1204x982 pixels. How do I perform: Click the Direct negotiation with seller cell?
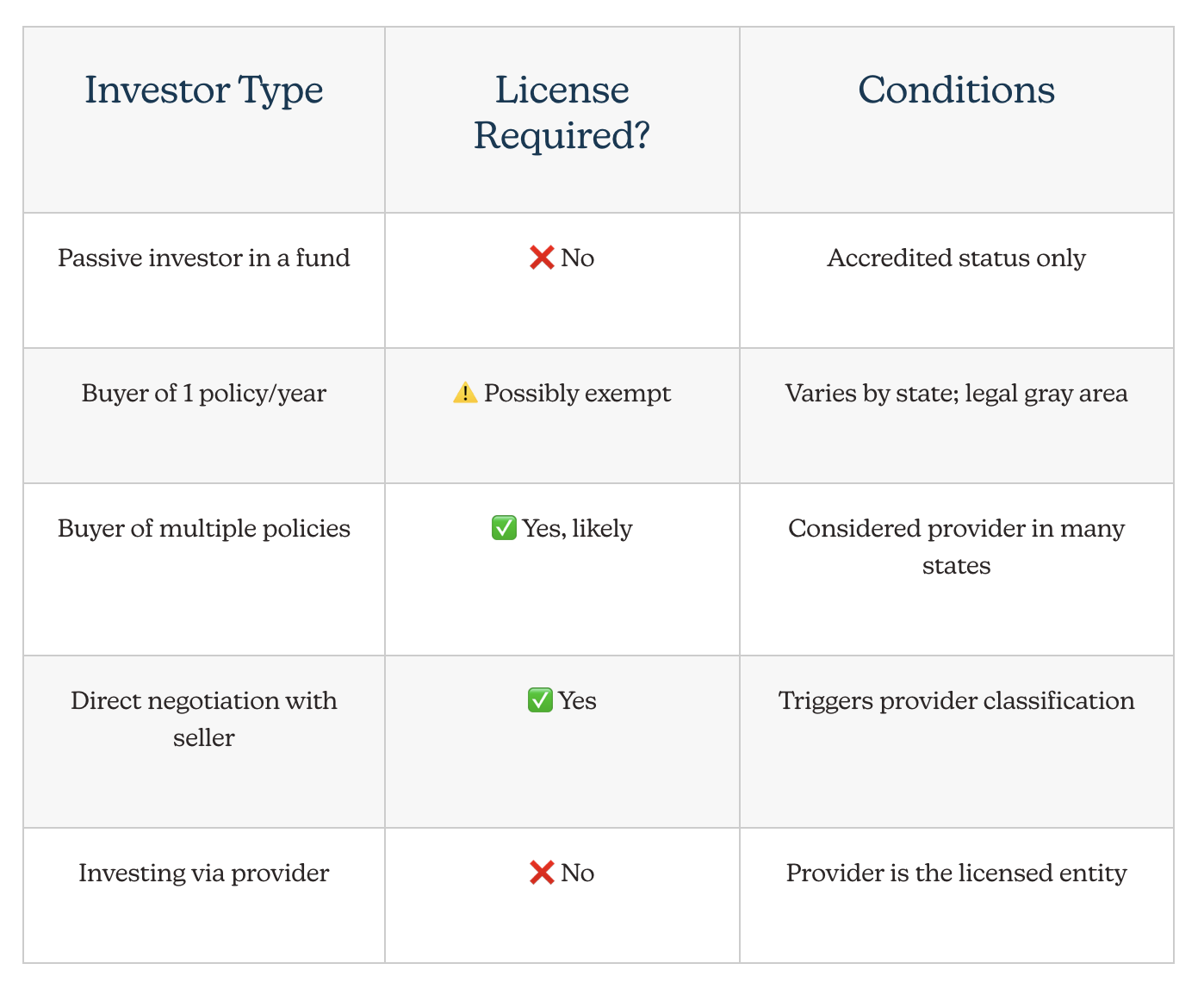pos(204,742)
